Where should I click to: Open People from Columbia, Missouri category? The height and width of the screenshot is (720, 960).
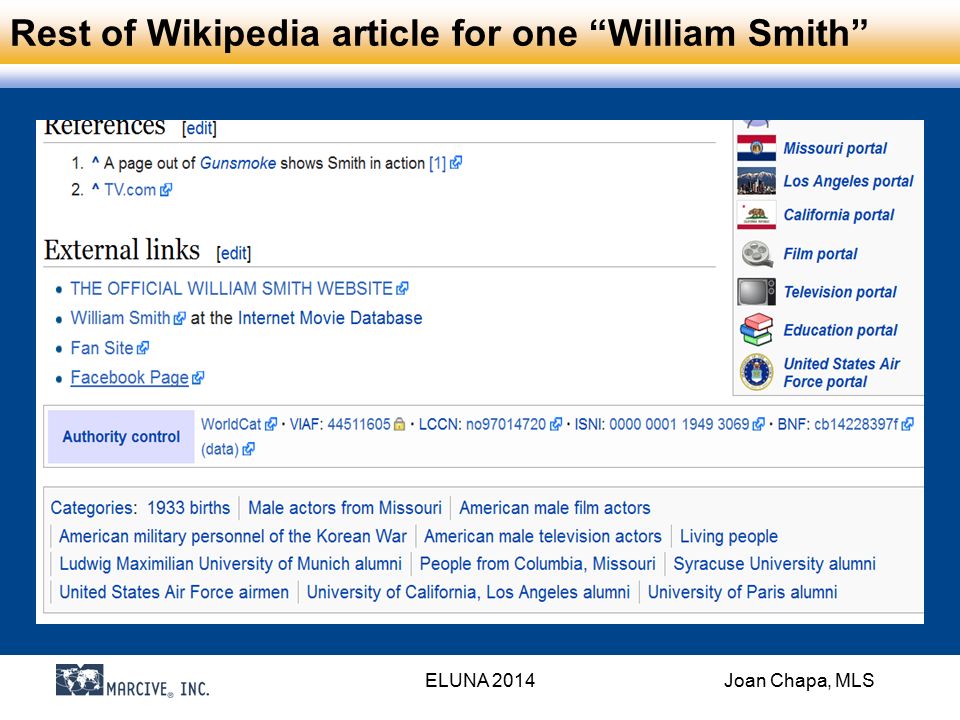coord(538,563)
